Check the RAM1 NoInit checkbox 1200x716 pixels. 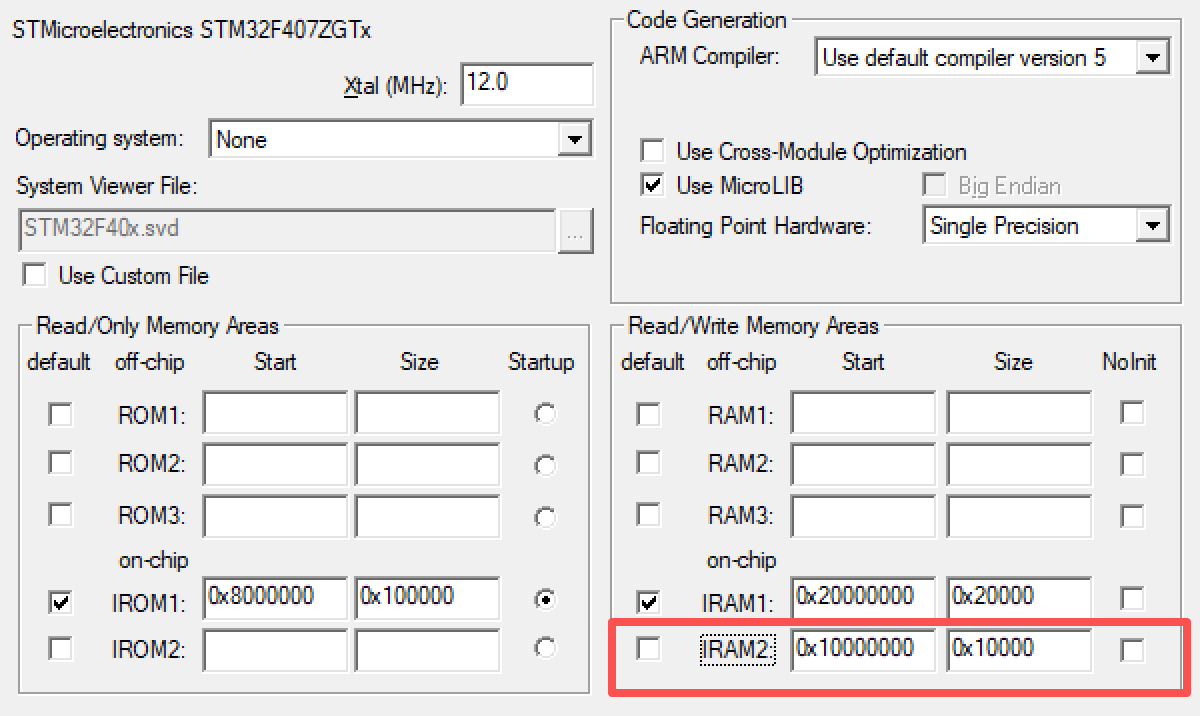pos(1132,413)
